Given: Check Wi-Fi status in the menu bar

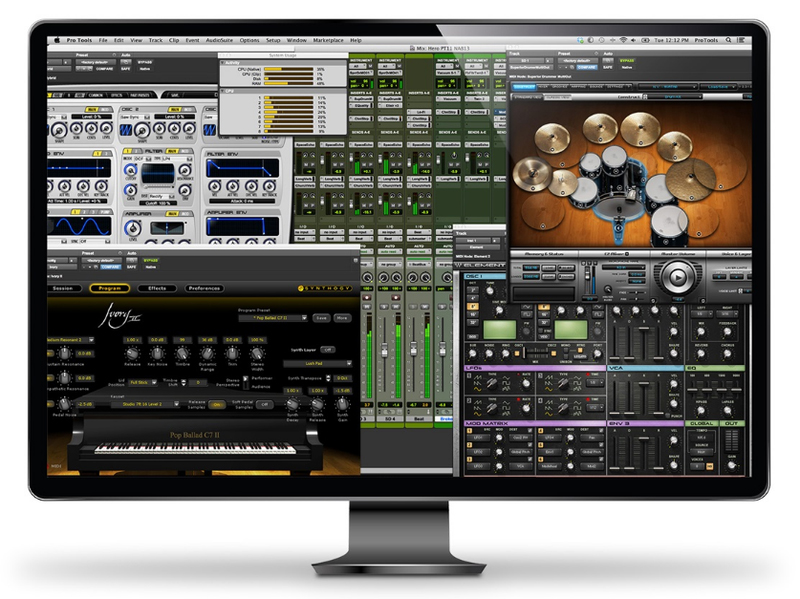Looking at the screenshot, I should (x=623, y=40).
